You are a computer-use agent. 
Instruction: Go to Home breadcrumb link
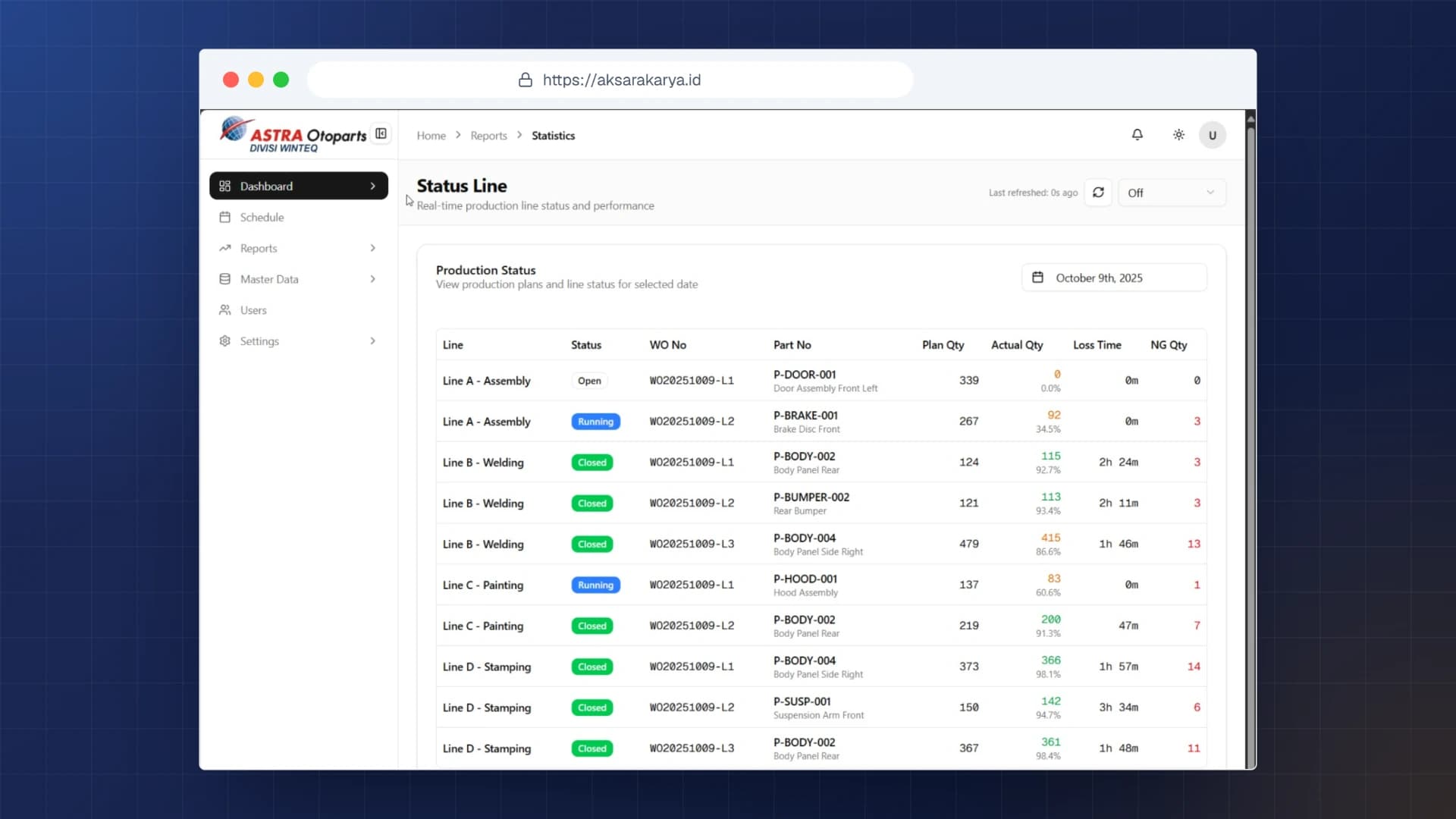(x=431, y=136)
